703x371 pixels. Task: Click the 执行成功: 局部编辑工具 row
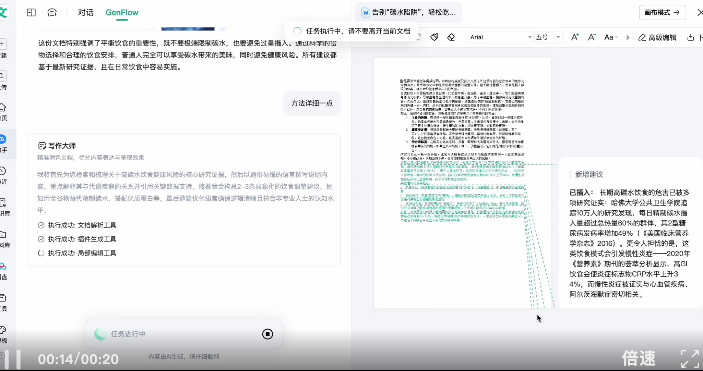point(77,253)
